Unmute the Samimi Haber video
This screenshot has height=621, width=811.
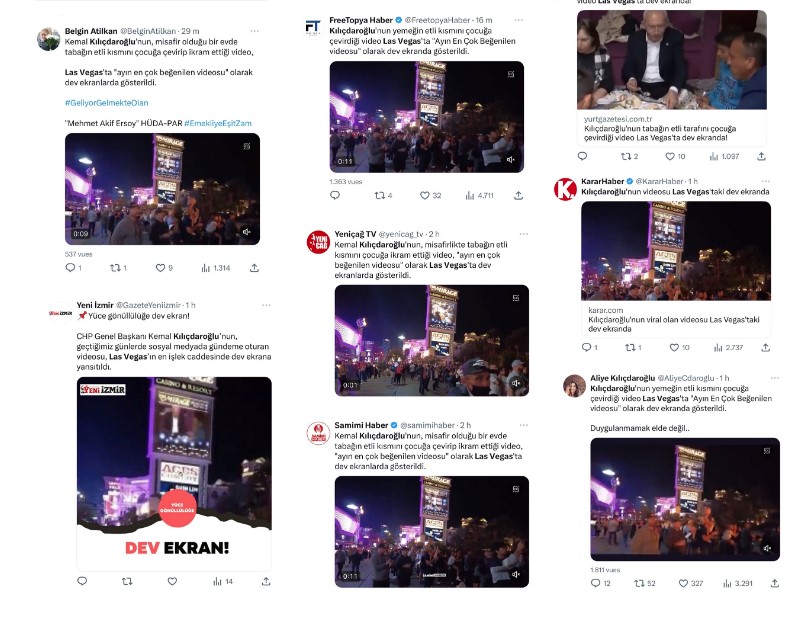[516, 574]
